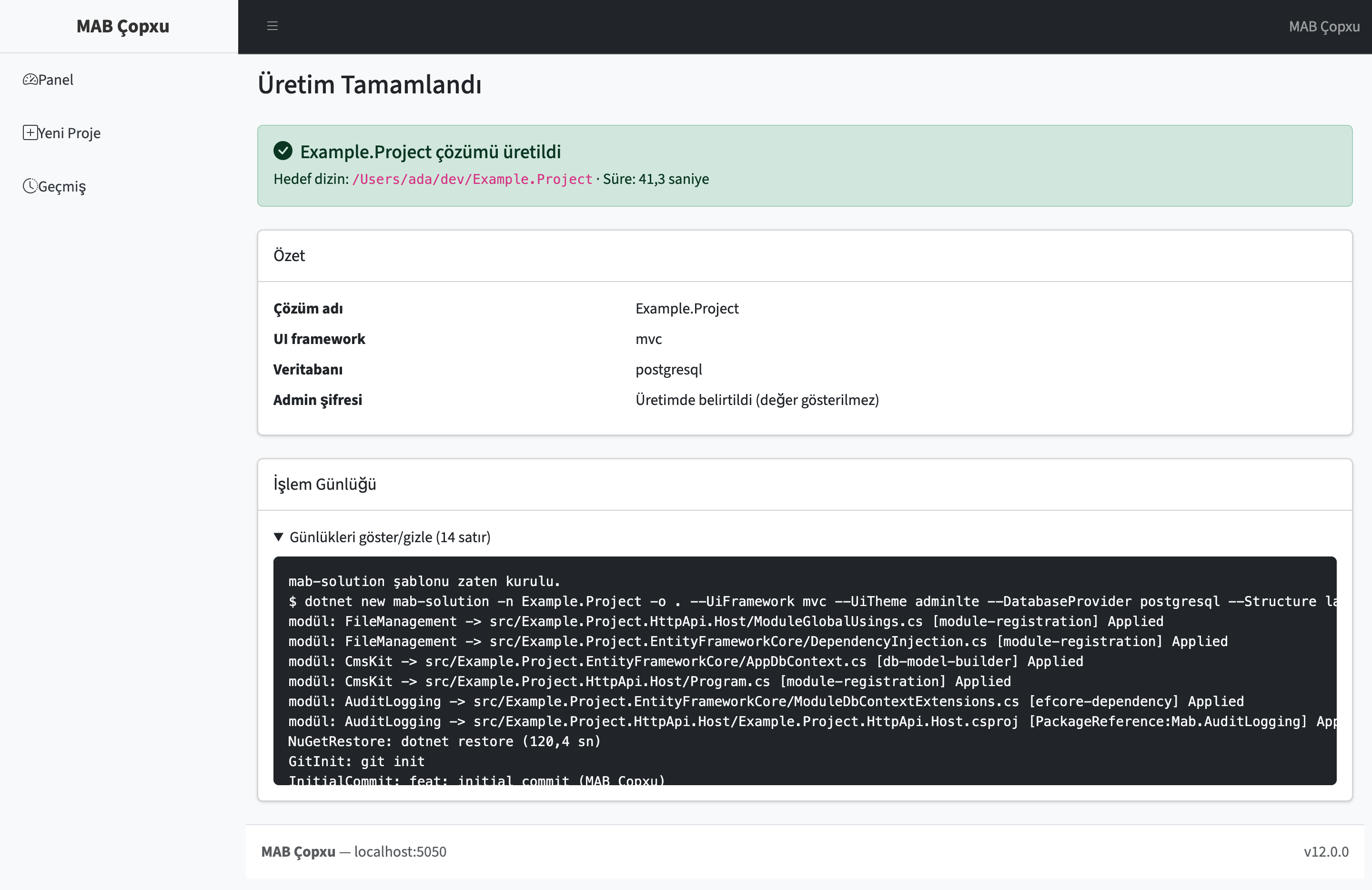Click MAB Çopxu text in footer
Image resolution: width=1372 pixels, height=890 pixels.
298,851
